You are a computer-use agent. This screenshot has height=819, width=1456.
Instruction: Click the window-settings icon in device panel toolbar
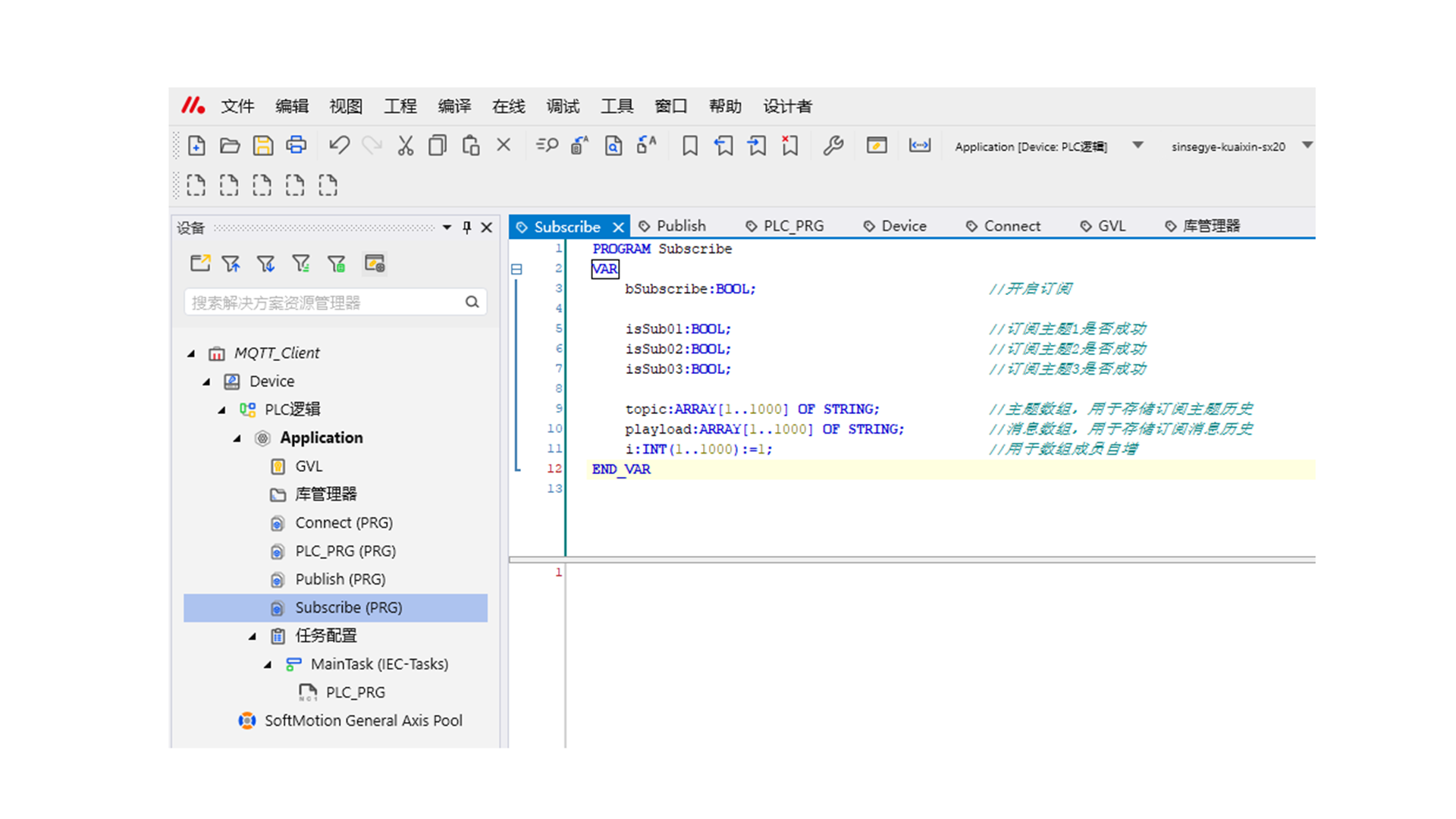click(x=375, y=263)
